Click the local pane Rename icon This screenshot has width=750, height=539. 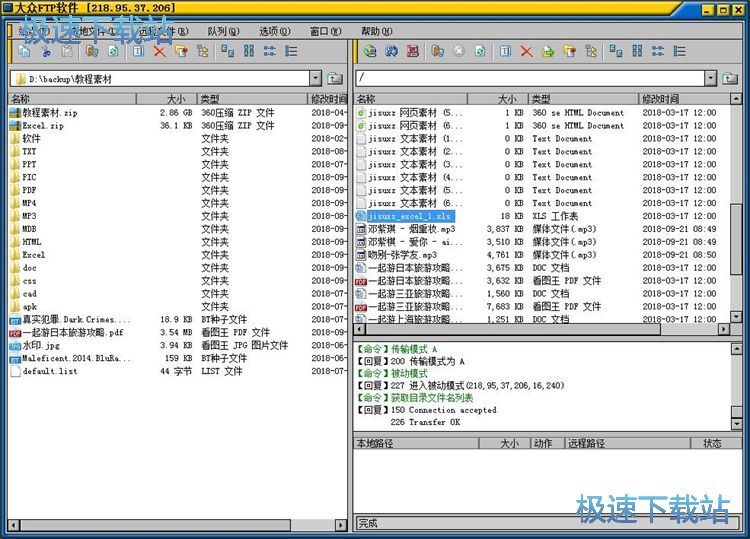pos(138,51)
